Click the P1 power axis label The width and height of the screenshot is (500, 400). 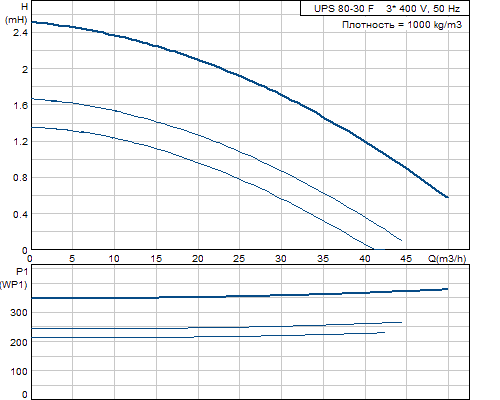[x=14, y=278]
